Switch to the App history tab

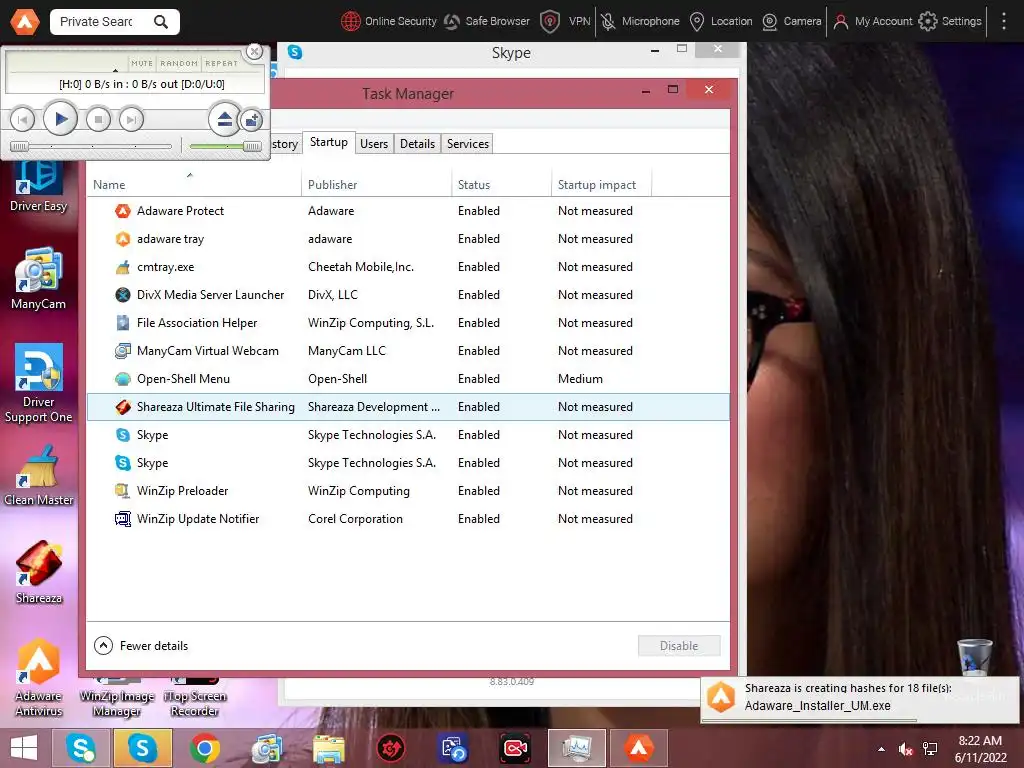(285, 144)
